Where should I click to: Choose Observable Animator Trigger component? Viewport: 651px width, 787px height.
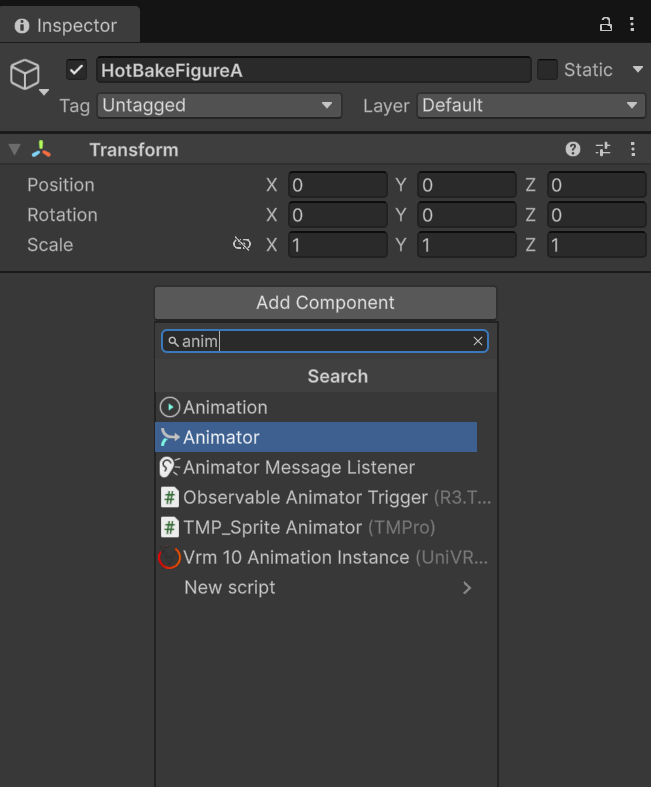324,497
